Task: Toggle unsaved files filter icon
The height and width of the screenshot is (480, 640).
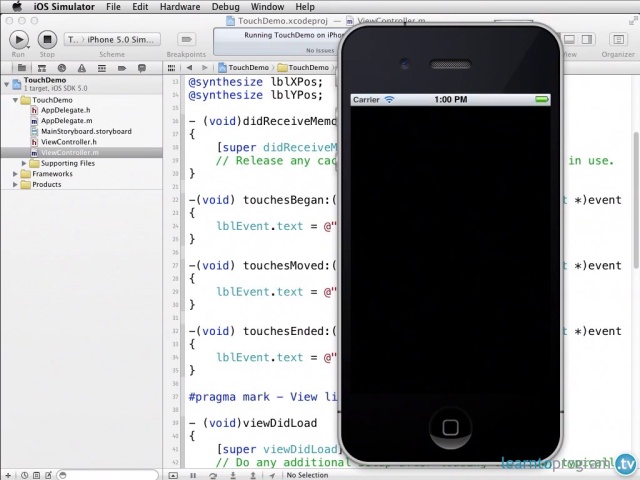Action: coord(49,475)
